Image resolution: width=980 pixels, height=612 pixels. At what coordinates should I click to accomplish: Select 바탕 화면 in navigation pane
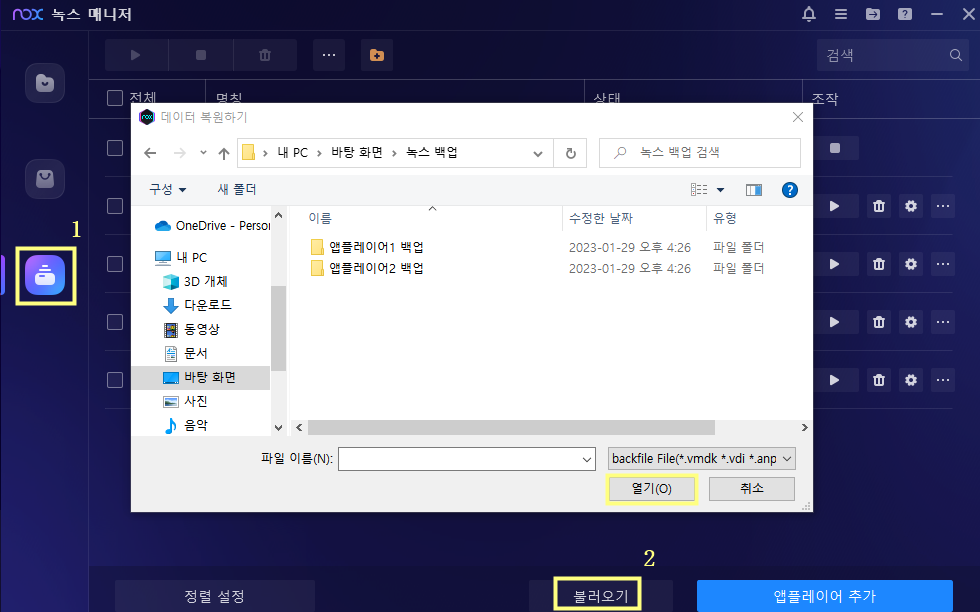(x=201, y=378)
